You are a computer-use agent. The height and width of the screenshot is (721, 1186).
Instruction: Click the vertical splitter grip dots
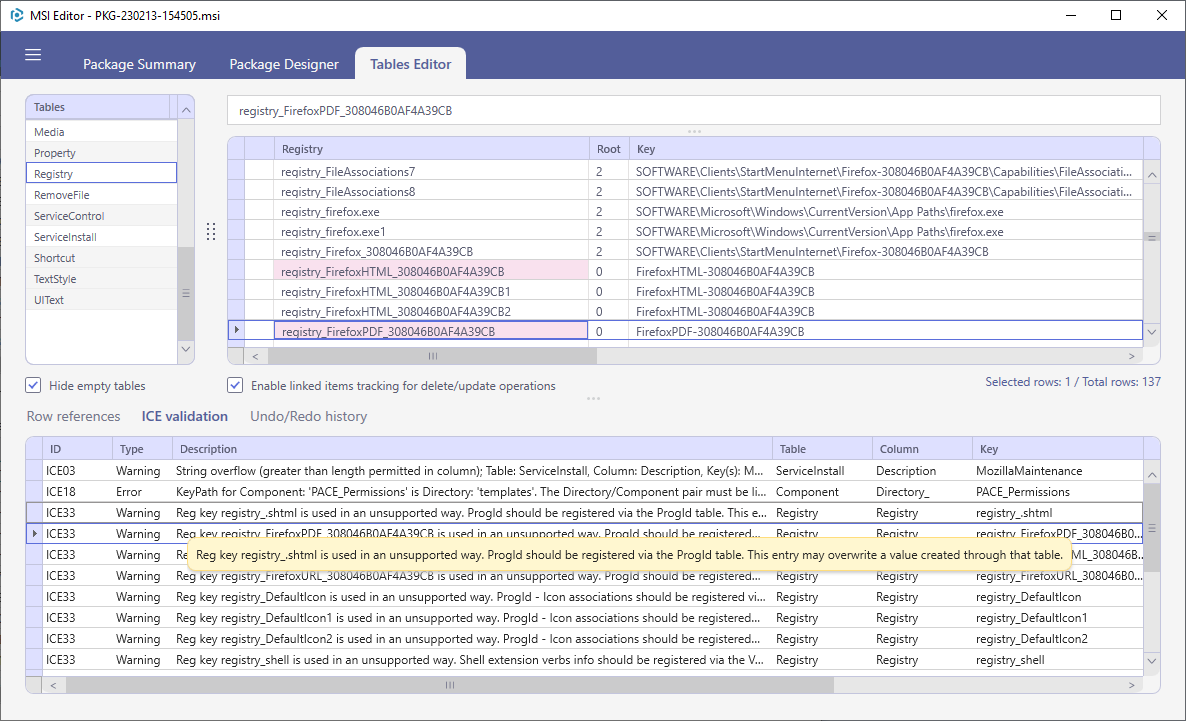pos(211,232)
